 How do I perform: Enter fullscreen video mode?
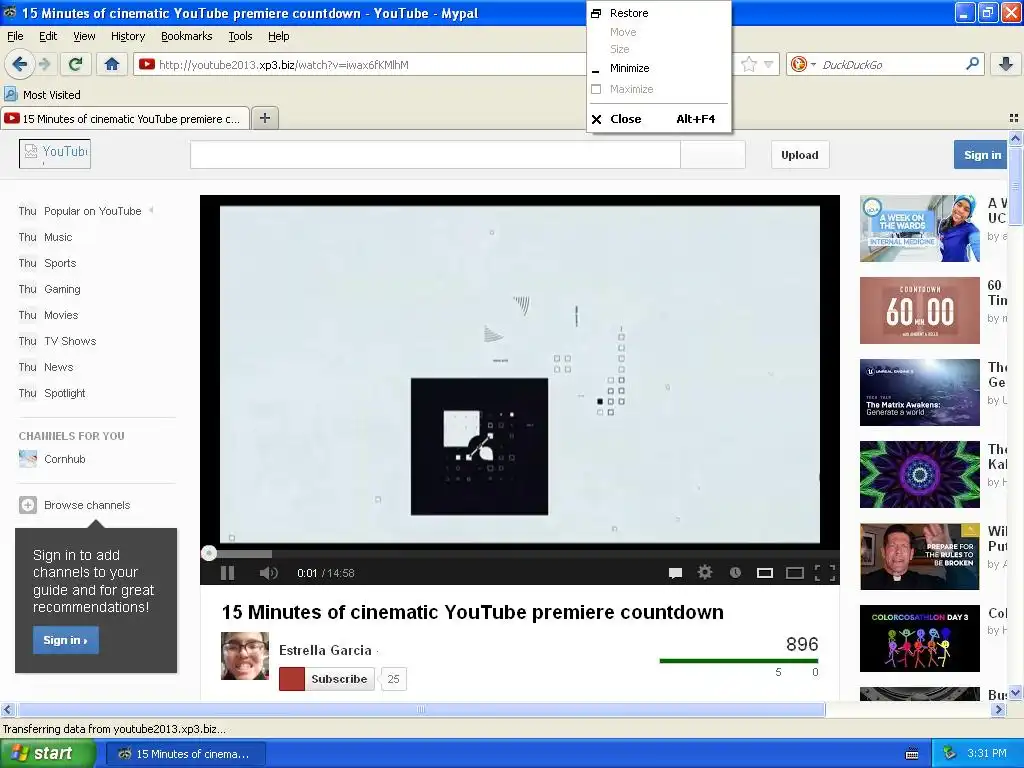click(x=825, y=573)
